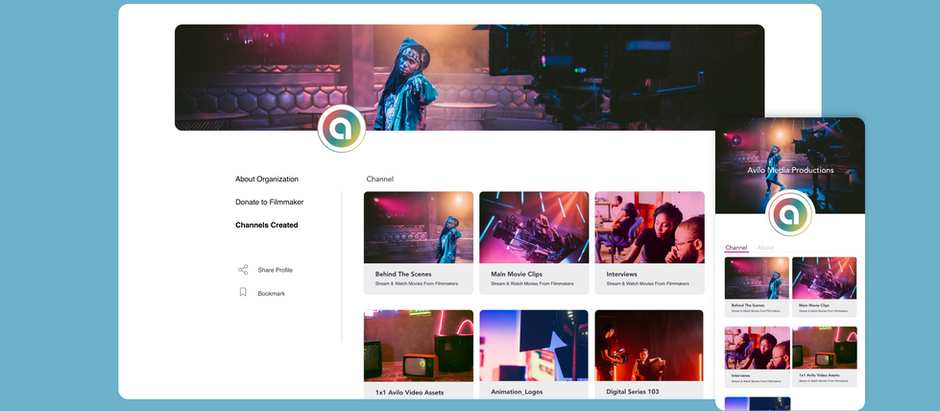Click the desktop Interviews card title

pyautogui.click(x=622, y=274)
